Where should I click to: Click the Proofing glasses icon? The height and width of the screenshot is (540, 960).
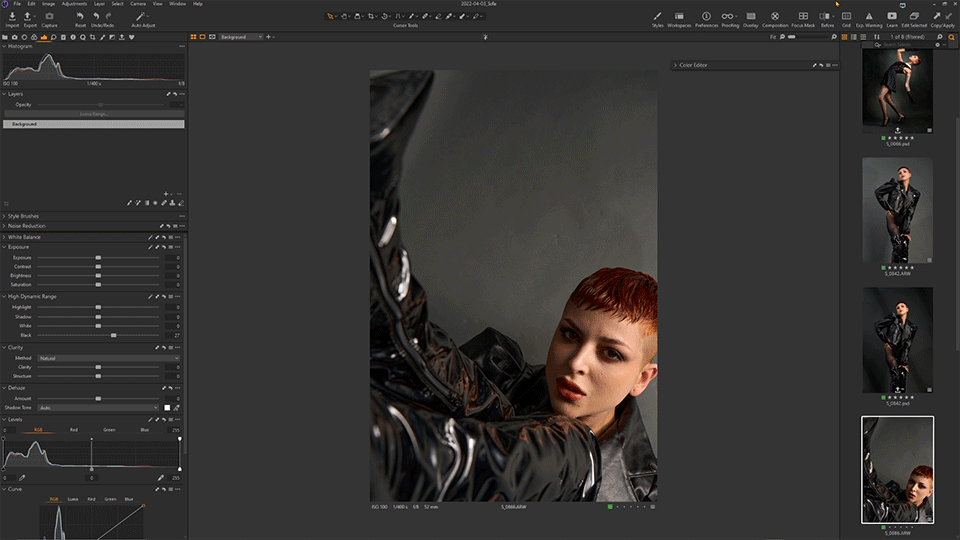[727, 16]
